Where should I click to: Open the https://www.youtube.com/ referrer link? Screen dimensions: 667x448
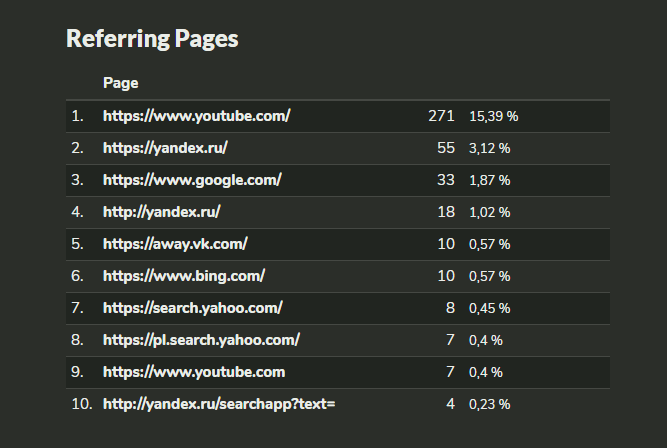click(x=197, y=116)
